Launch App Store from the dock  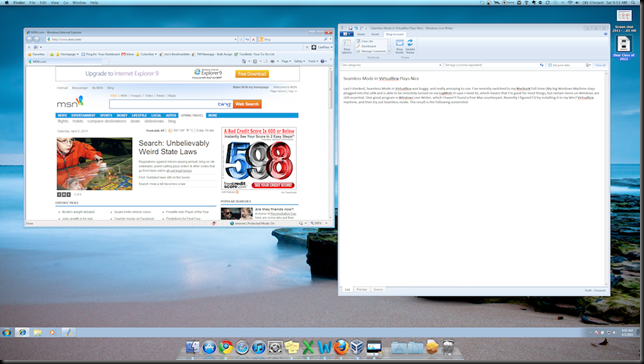[209, 348]
